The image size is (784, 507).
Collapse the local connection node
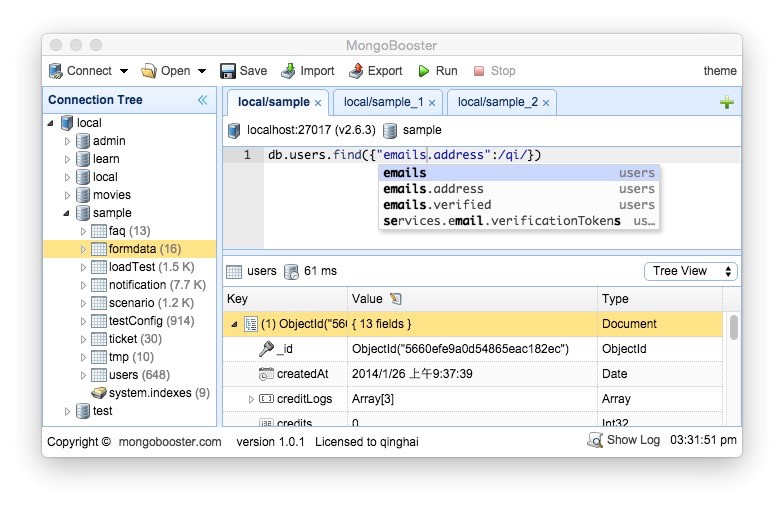click(50, 123)
